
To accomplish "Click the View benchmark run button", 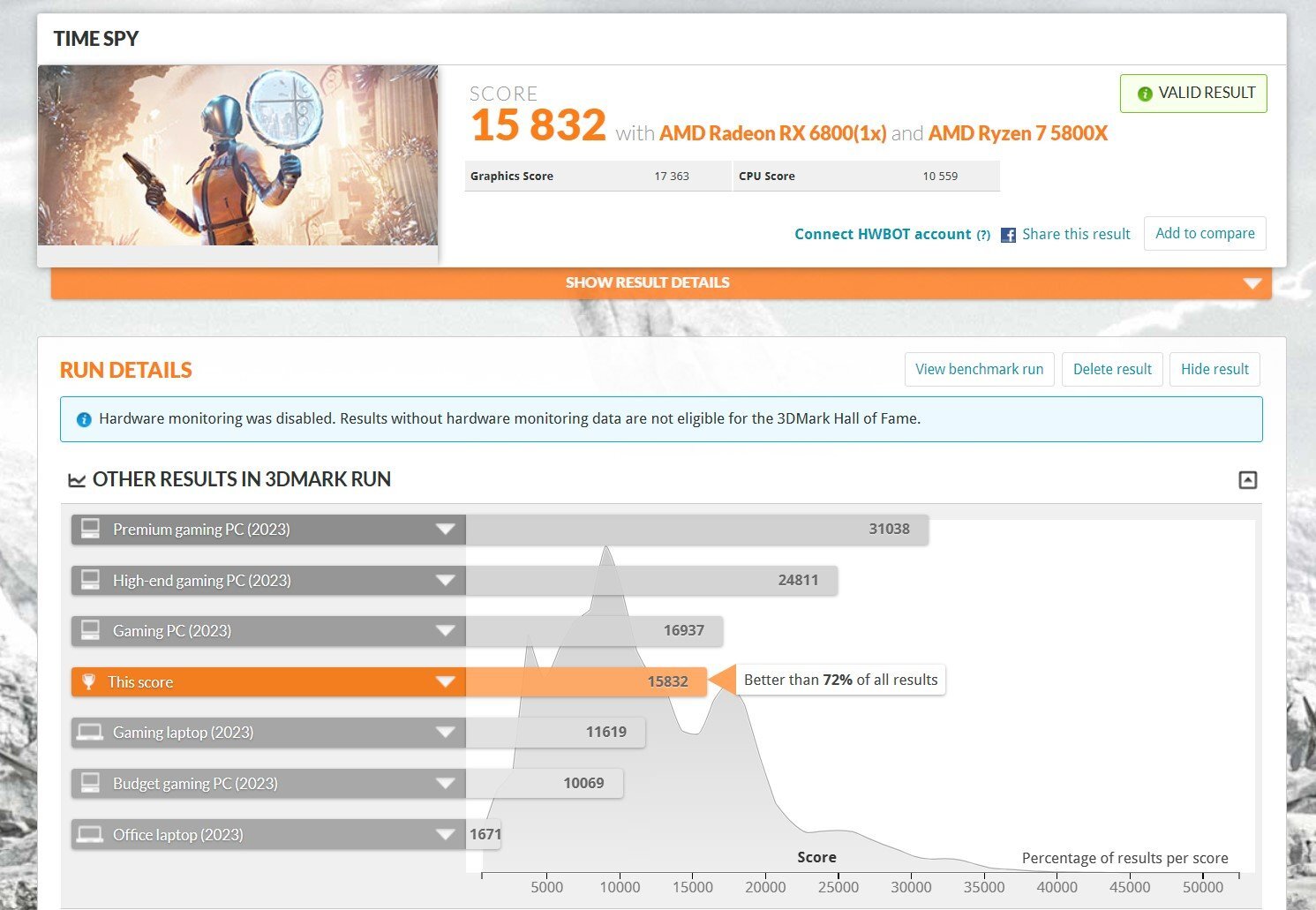I will pyautogui.click(x=979, y=369).
